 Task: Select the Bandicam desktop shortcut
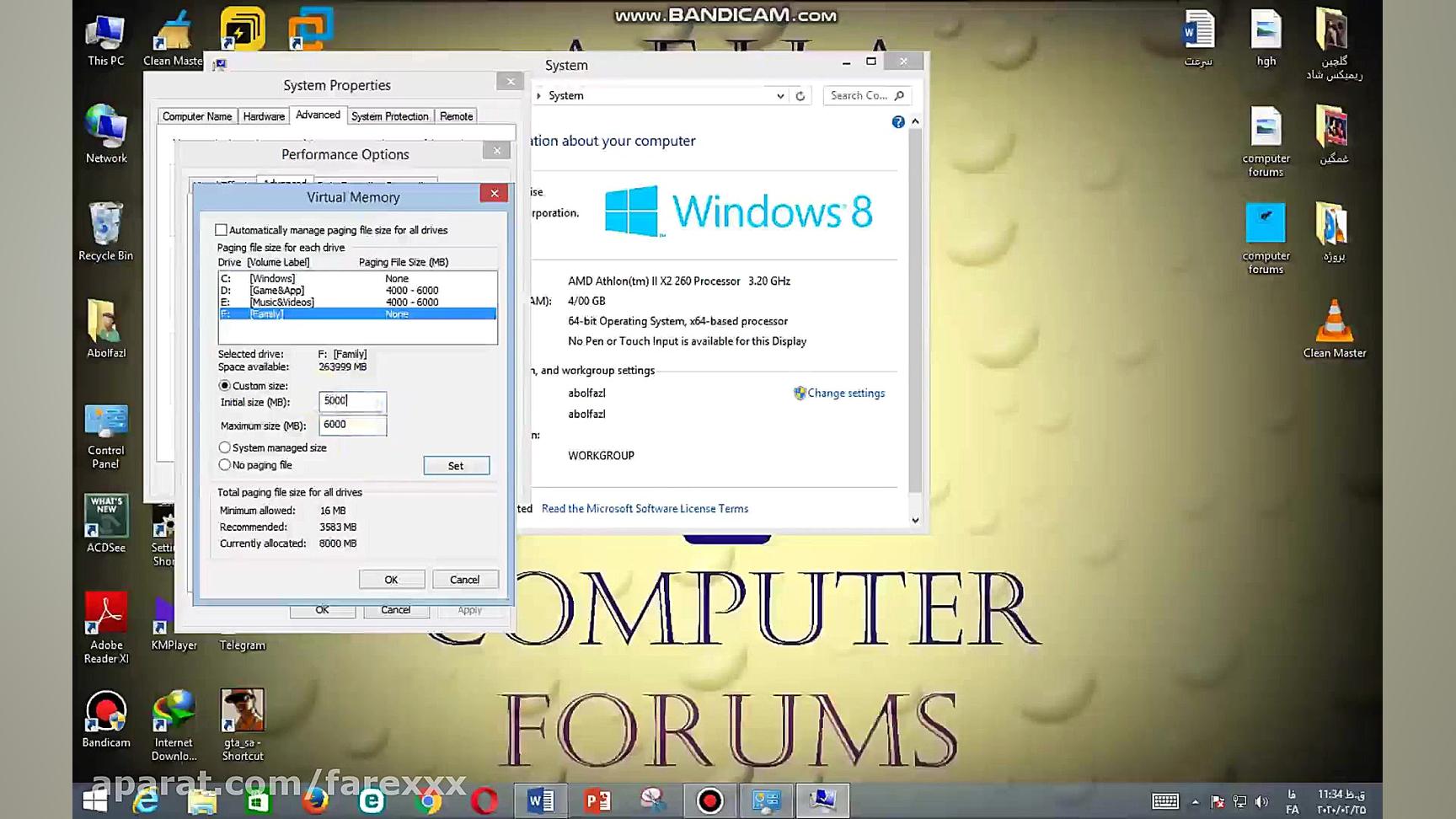(x=106, y=720)
